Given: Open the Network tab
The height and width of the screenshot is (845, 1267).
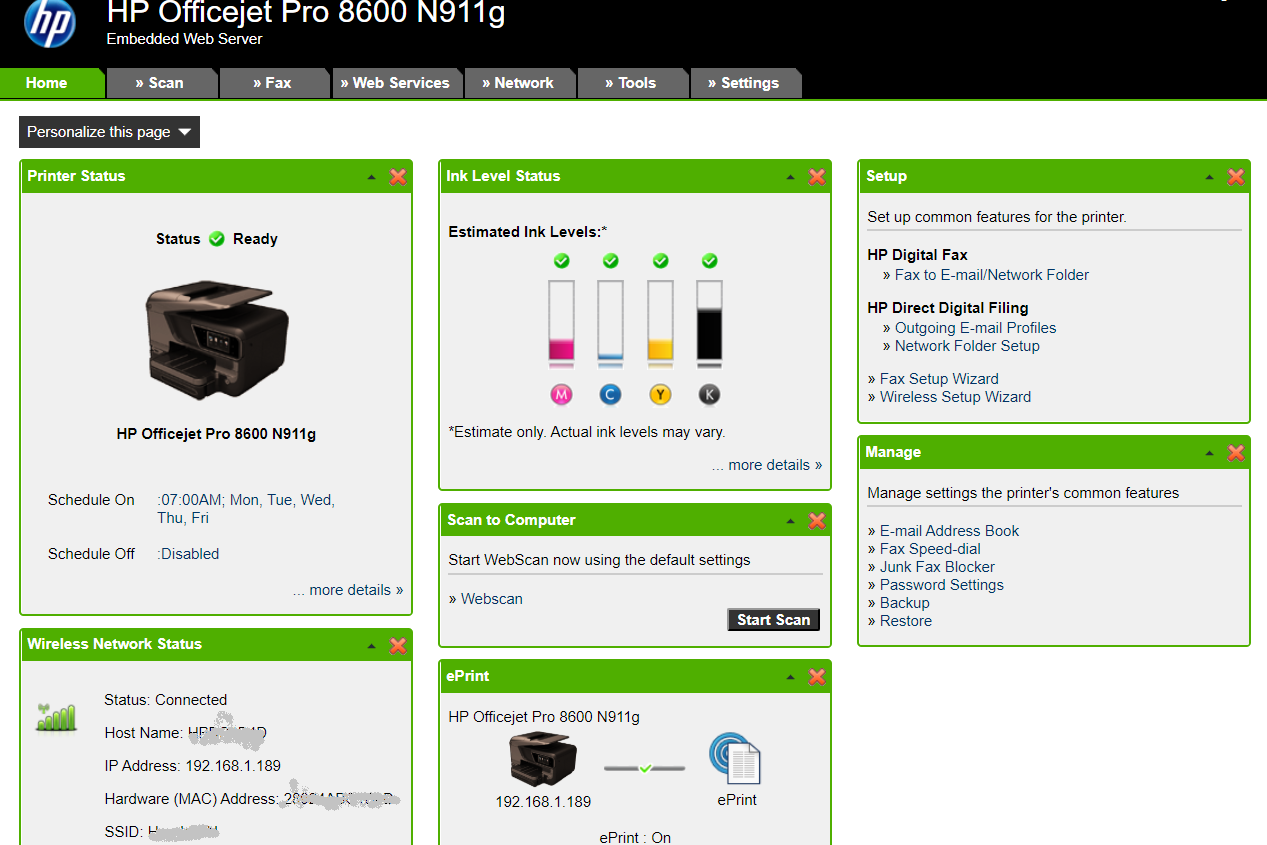Looking at the screenshot, I should pos(520,83).
